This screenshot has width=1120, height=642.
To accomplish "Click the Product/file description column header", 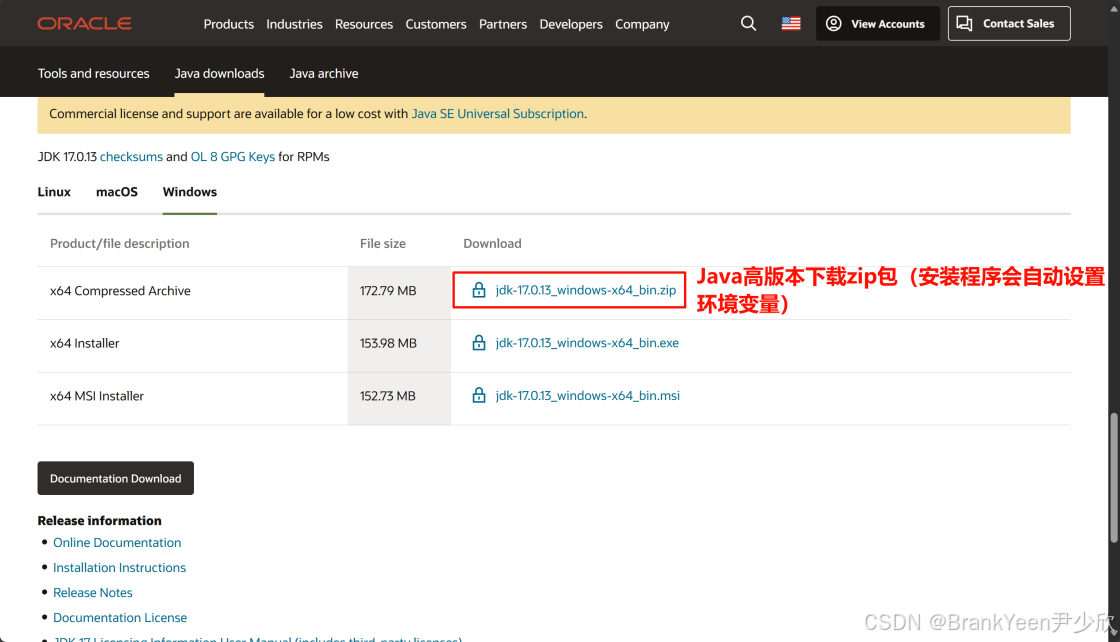I will (119, 244).
